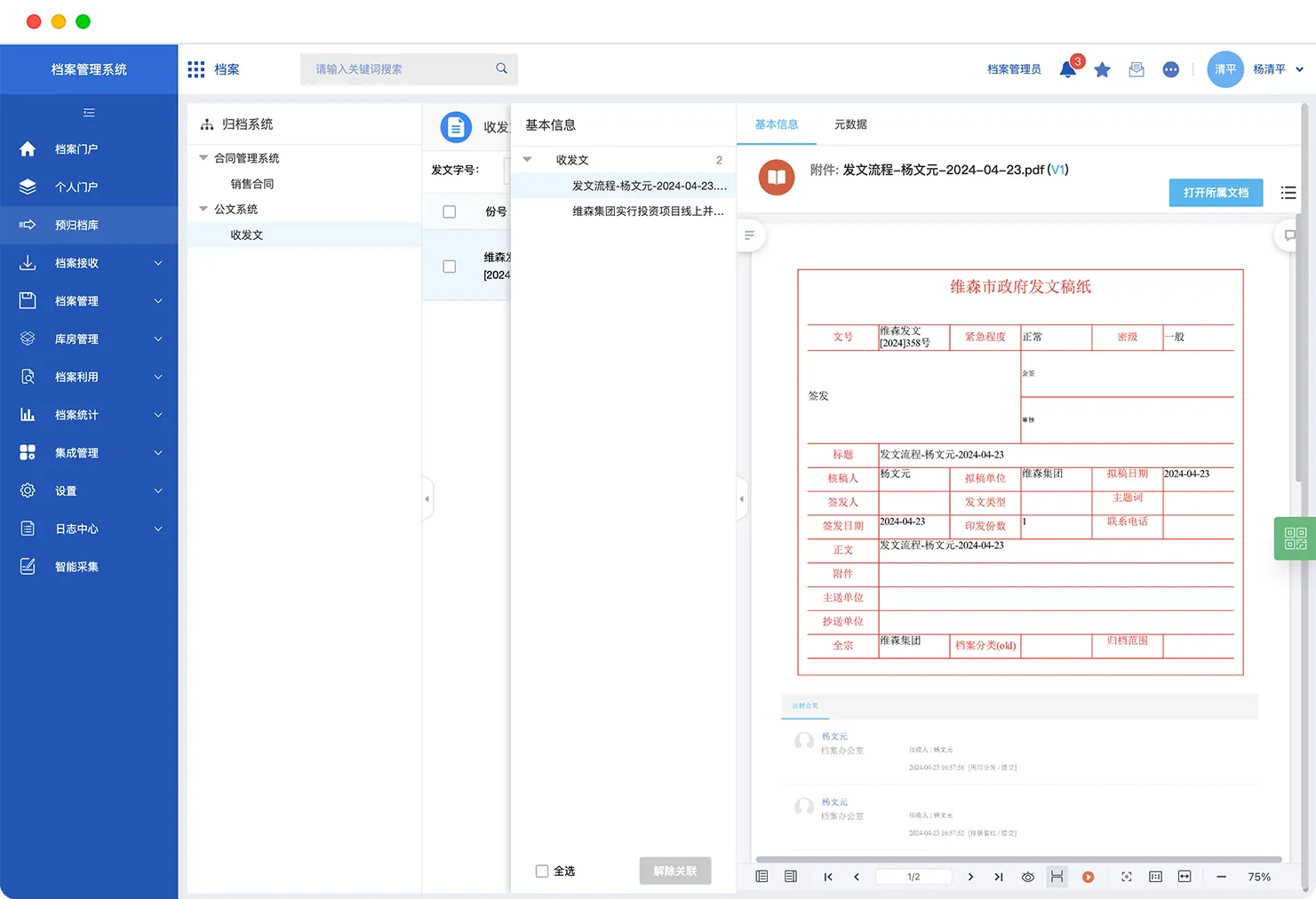
Task: Open the list menu beside 打开所属文档
Action: point(1288,193)
